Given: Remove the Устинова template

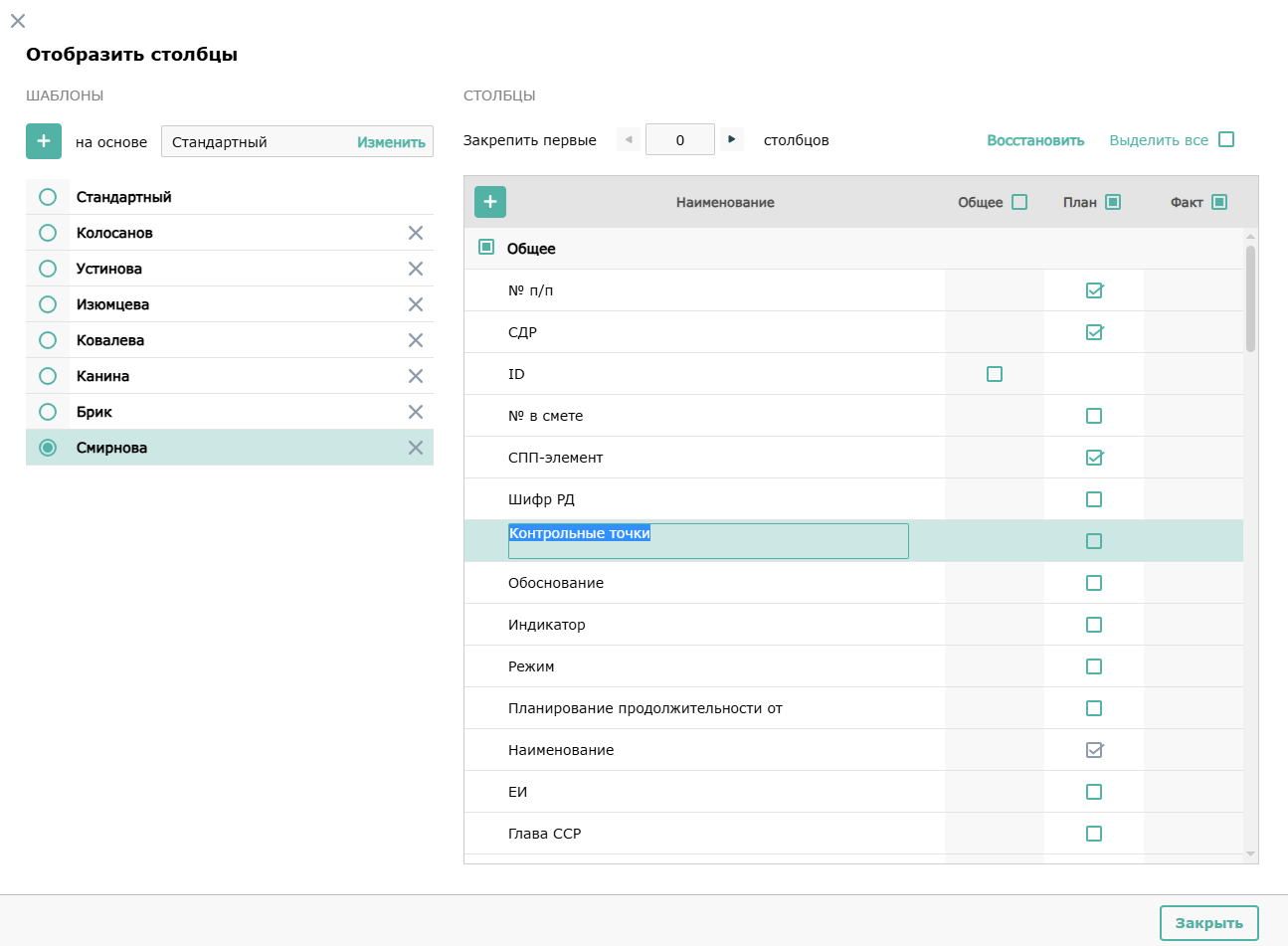Looking at the screenshot, I should [416, 269].
